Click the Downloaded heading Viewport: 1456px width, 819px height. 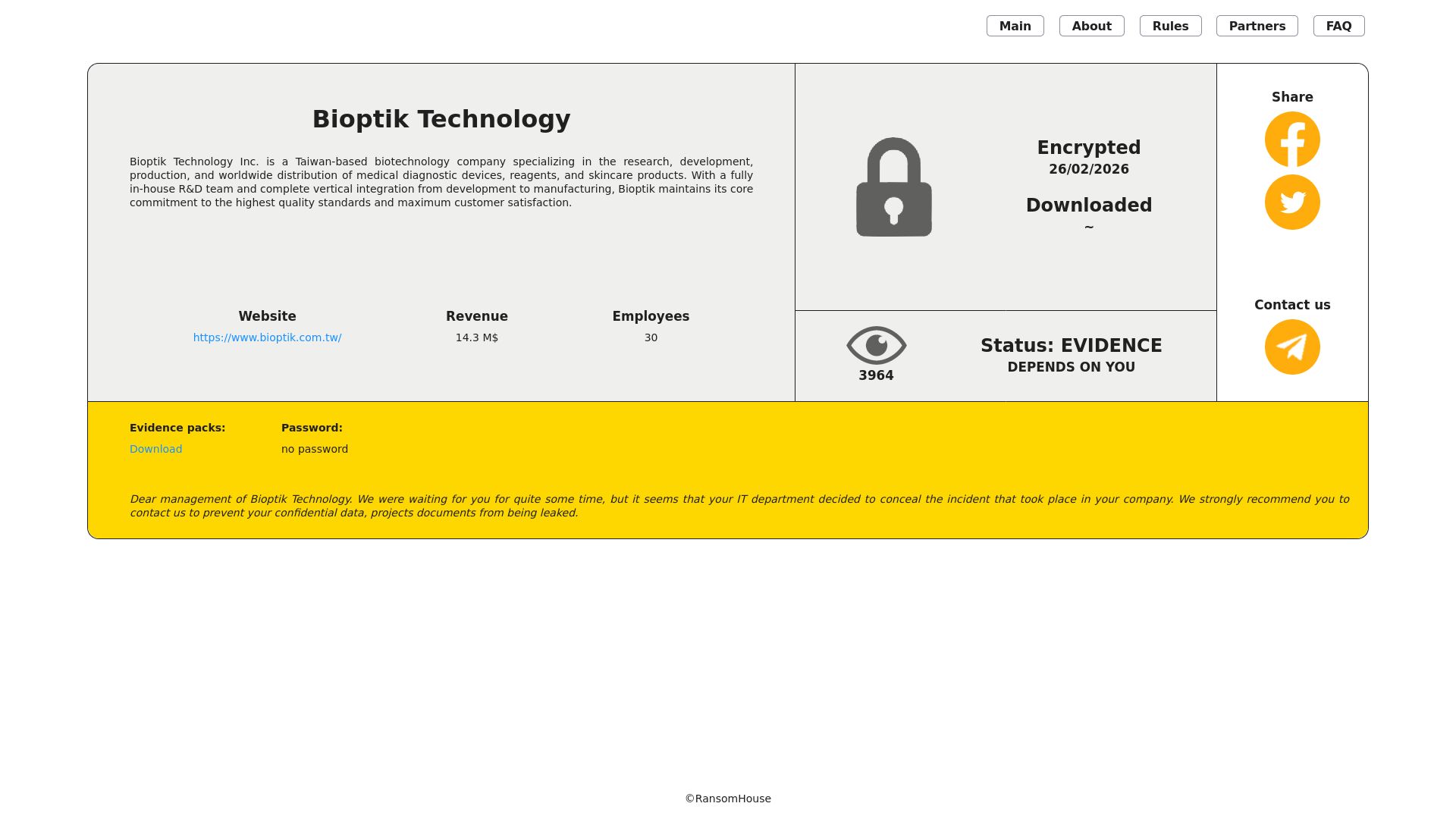click(x=1089, y=206)
